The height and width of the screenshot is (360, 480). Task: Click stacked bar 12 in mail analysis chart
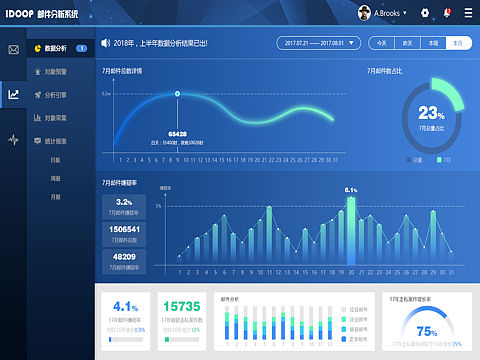330,323
